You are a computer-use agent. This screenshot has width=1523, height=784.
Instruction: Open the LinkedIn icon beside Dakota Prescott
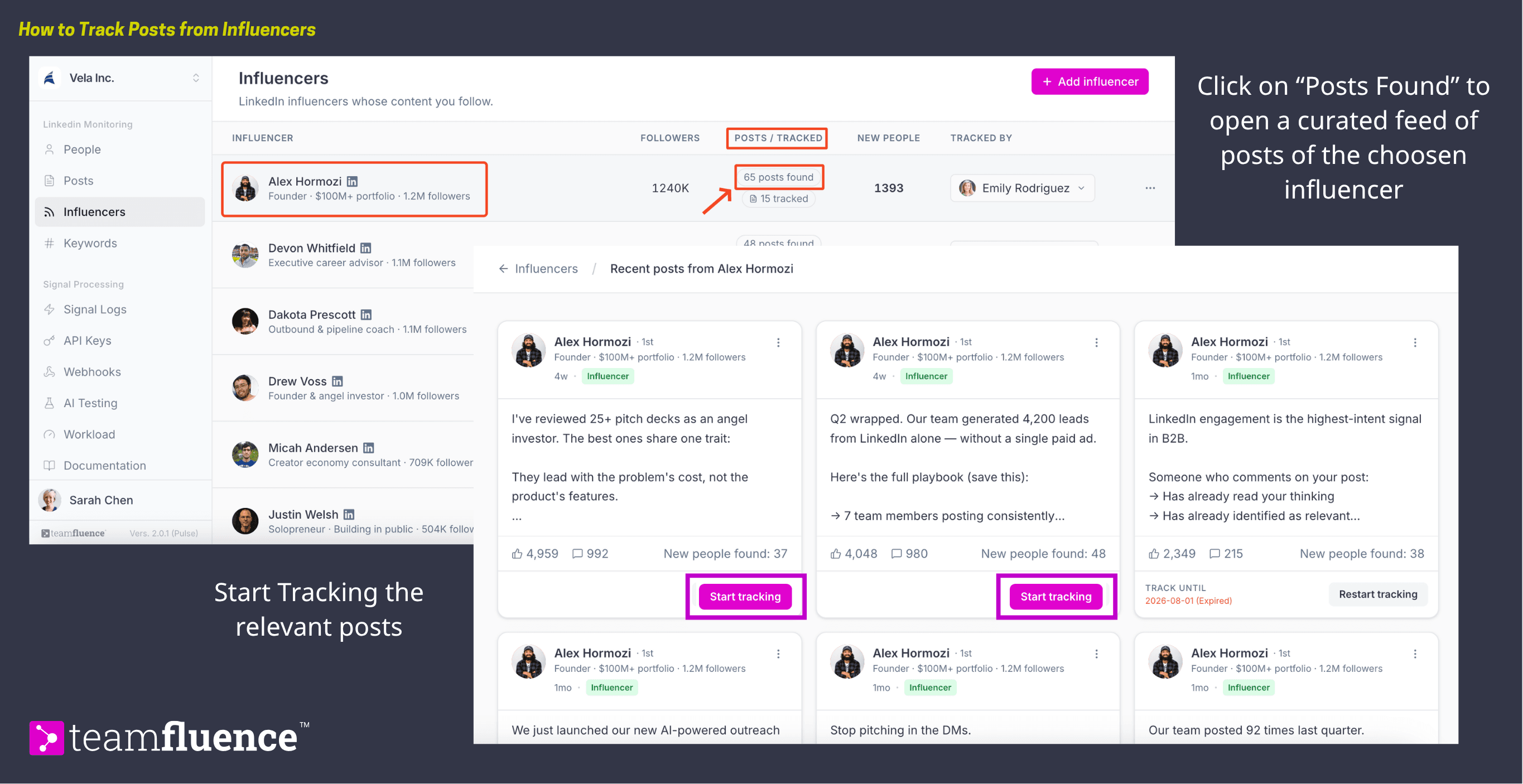367,315
